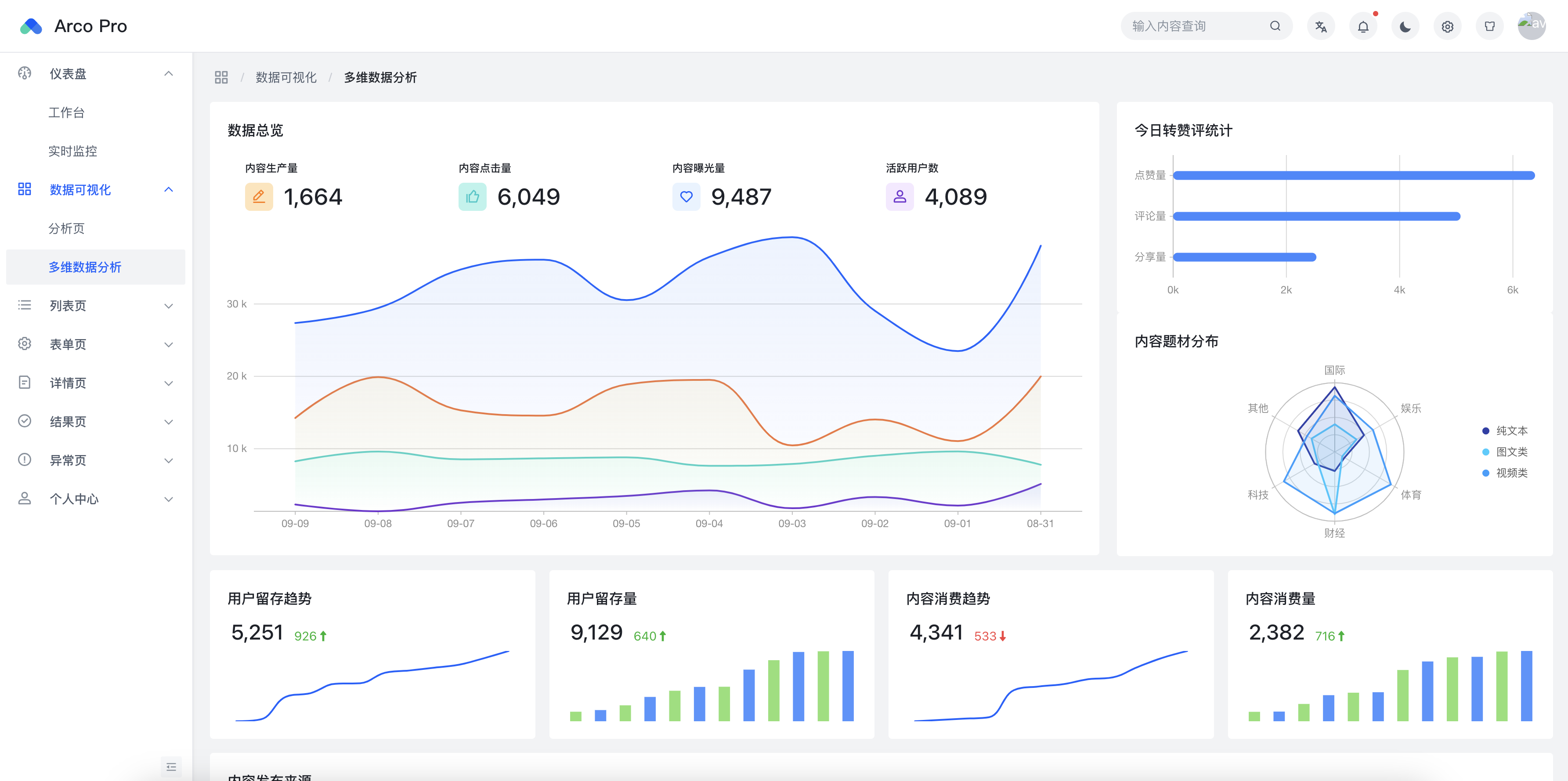
Task: Open the 实时监控 menu item
Action: click(x=72, y=151)
